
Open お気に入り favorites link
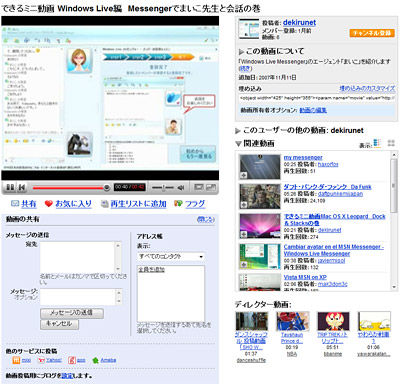pos(73,203)
